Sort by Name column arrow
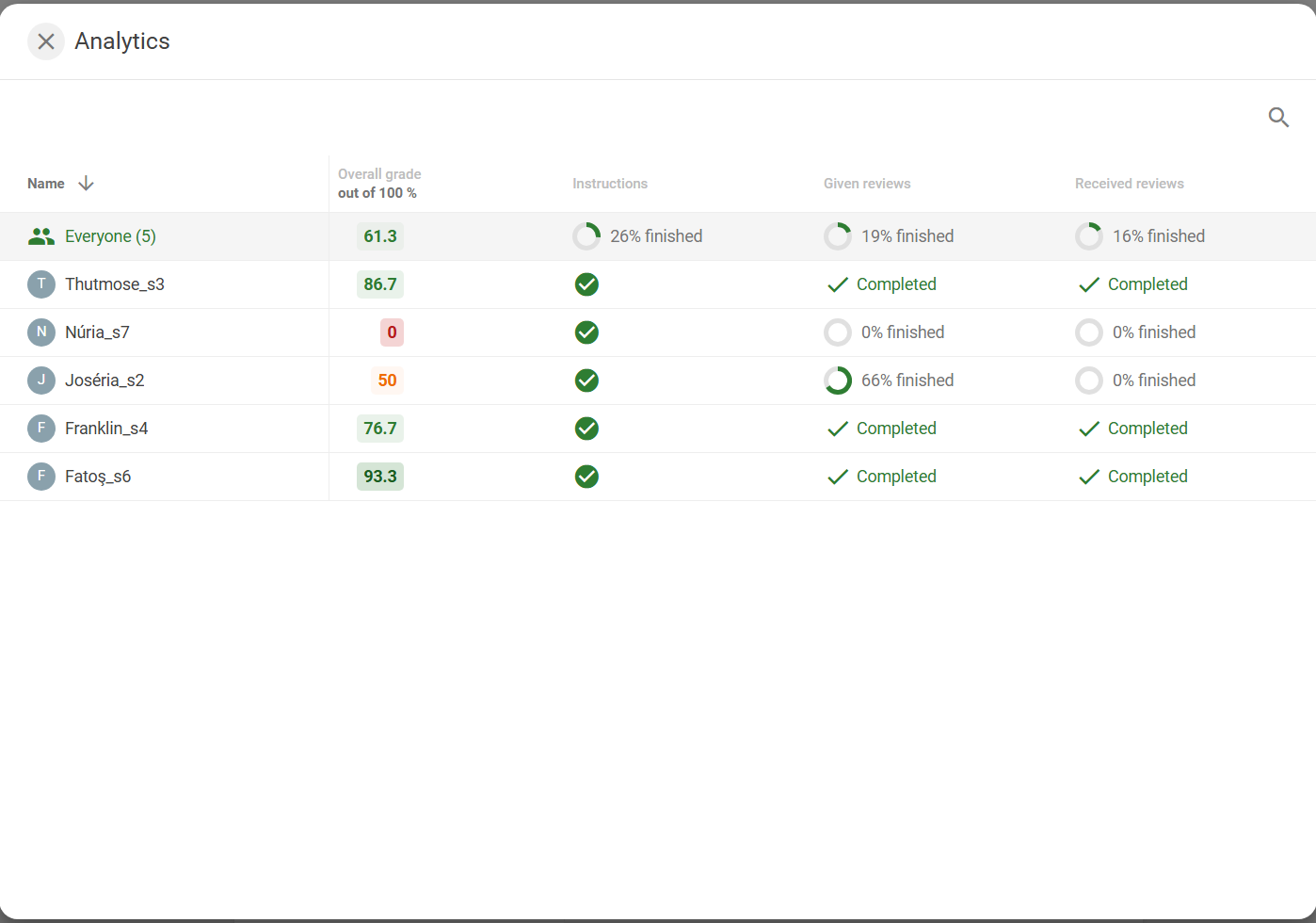Image resolution: width=1316 pixels, height=923 pixels. 86,184
